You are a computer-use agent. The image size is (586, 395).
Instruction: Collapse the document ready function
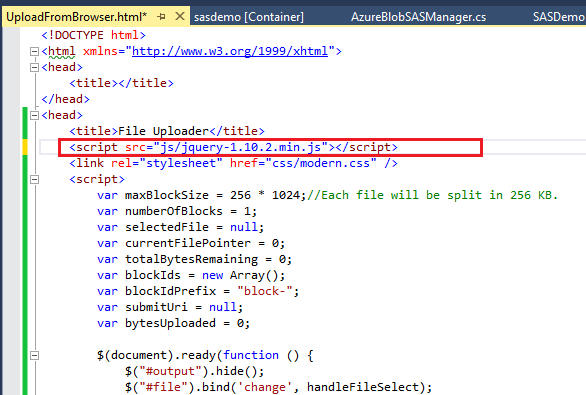tap(34, 355)
